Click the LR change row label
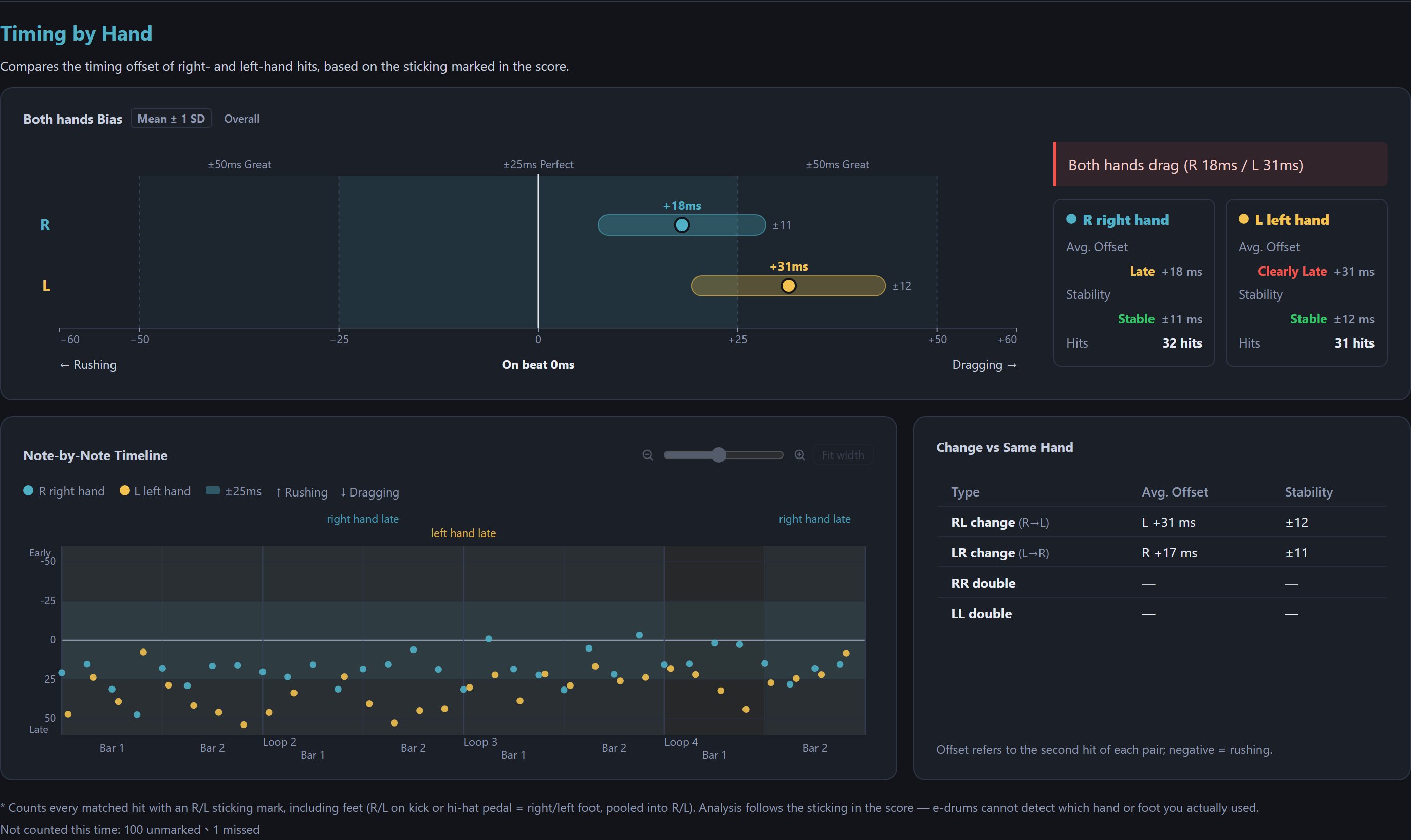This screenshot has width=1411, height=840. pyautogui.click(x=1000, y=553)
